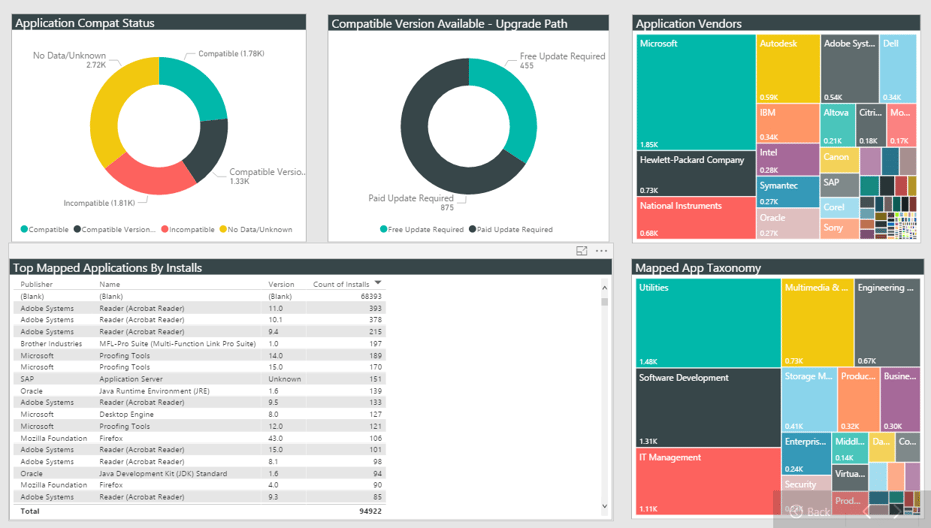Image resolution: width=931 pixels, height=528 pixels.
Task: Select the Virtua... taxonomy tile
Action: 850,478
